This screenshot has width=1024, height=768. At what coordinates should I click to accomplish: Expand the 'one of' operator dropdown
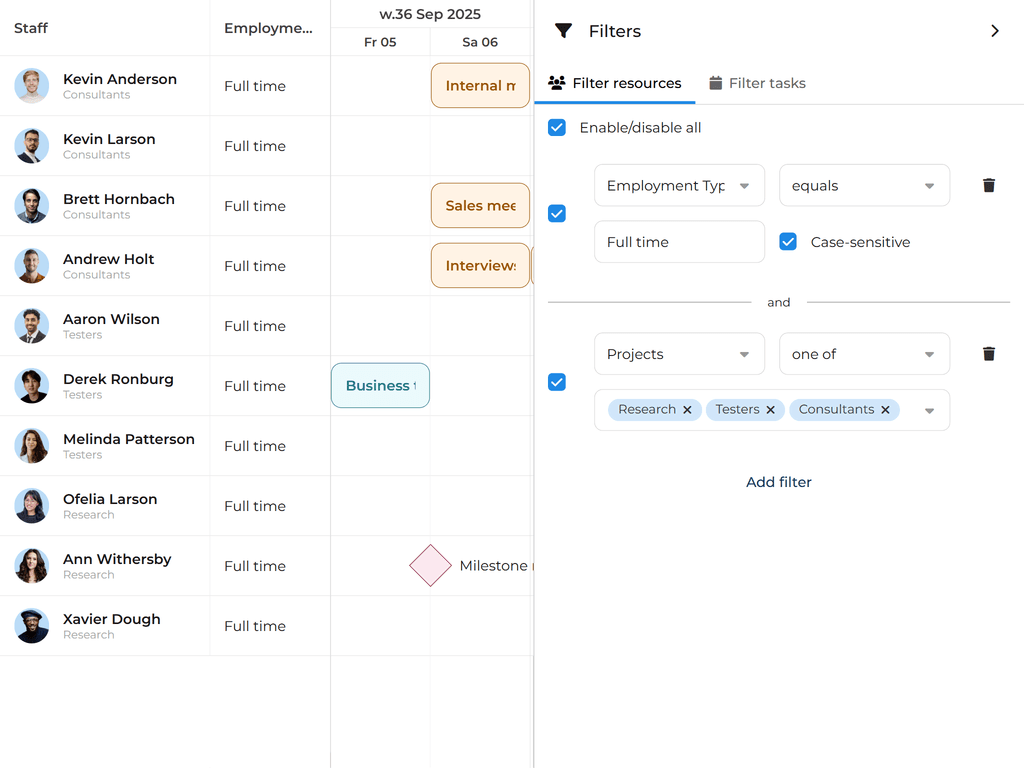(864, 354)
